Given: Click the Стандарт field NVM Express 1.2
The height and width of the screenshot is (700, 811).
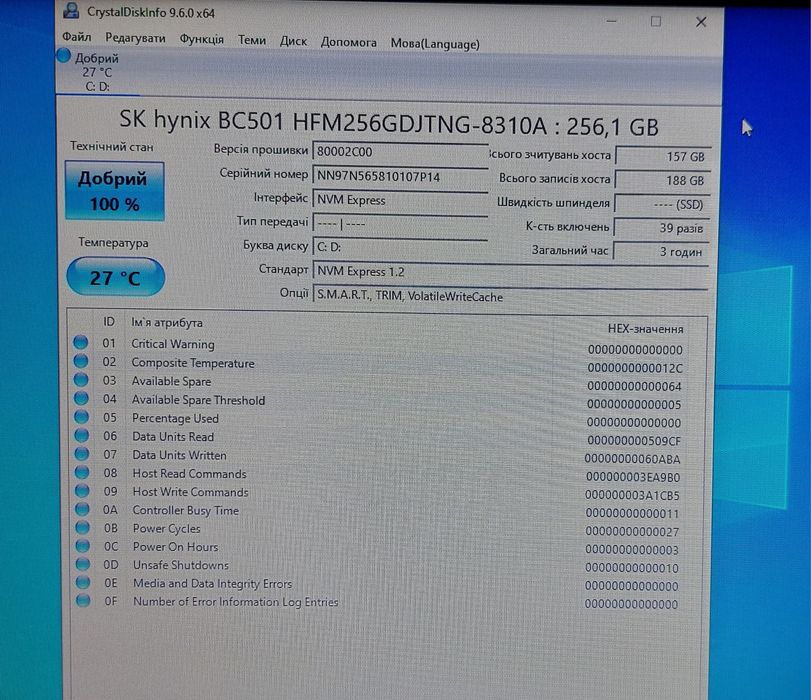Looking at the screenshot, I should [510, 271].
